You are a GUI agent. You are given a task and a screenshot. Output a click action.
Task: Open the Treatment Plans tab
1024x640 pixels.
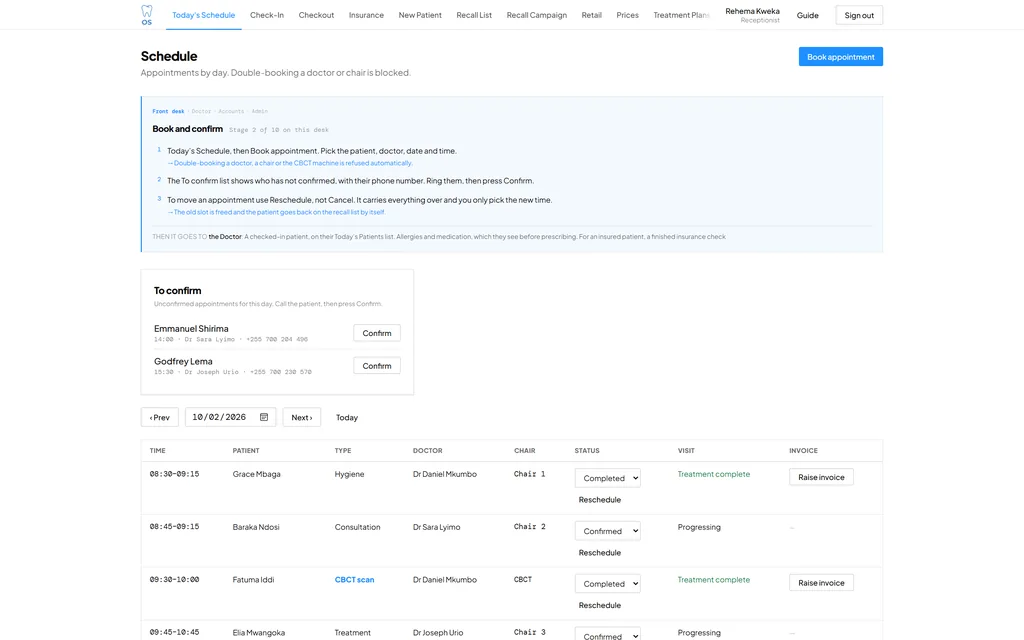click(x=681, y=15)
